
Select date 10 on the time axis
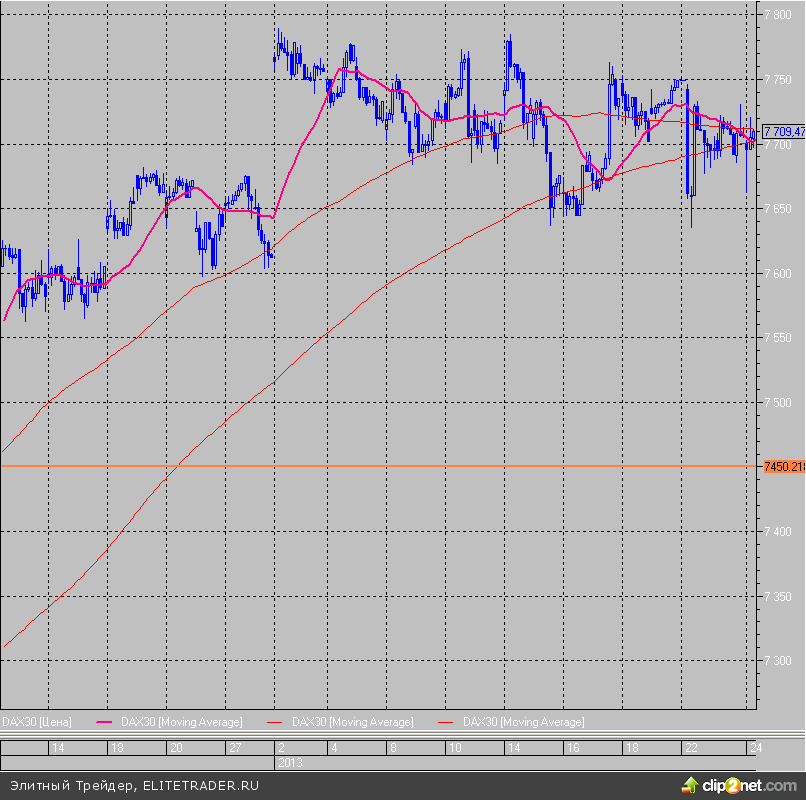[454, 748]
